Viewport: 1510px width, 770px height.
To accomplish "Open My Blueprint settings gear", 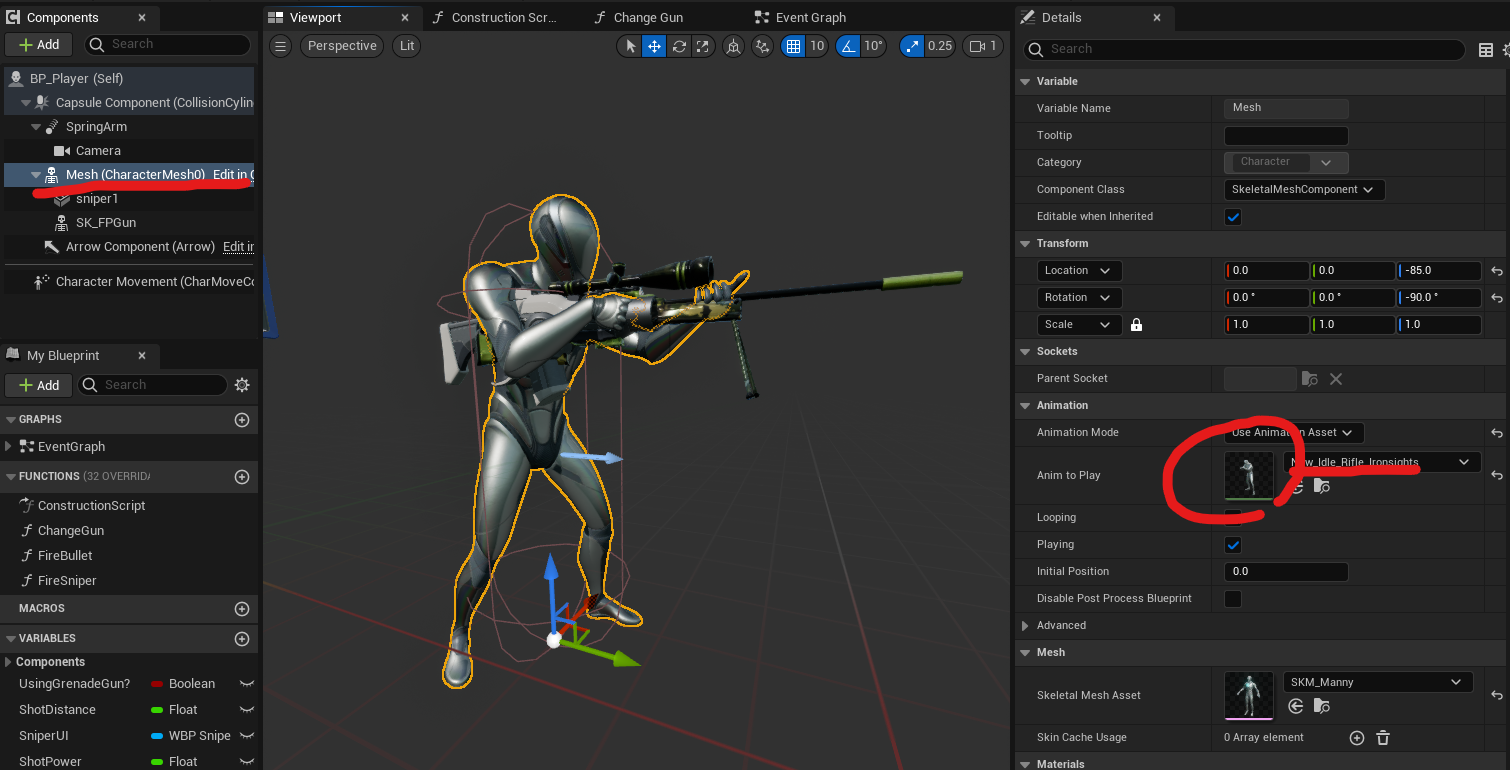I will point(241,385).
